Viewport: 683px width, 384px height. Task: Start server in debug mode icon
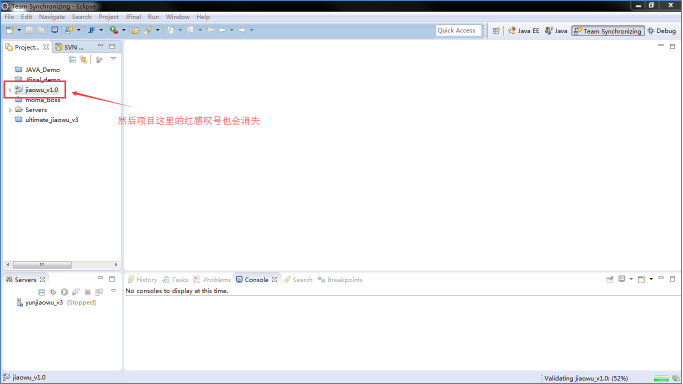[53, 292]
